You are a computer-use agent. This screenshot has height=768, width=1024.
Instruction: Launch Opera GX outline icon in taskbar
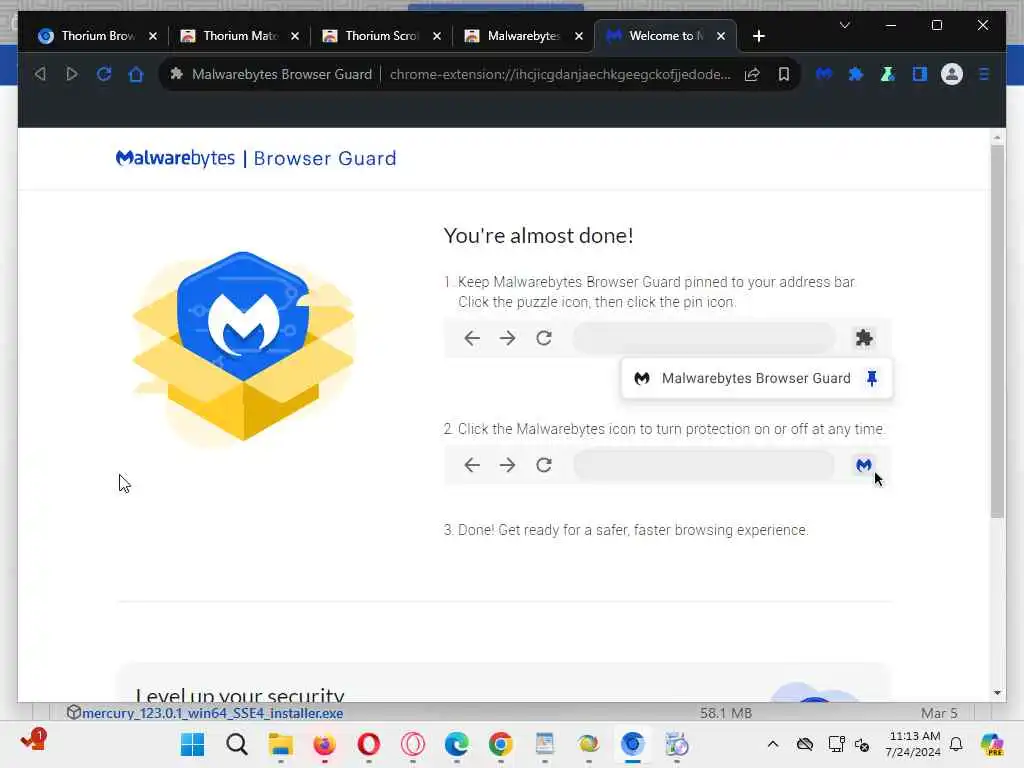(x=413, y=744)
